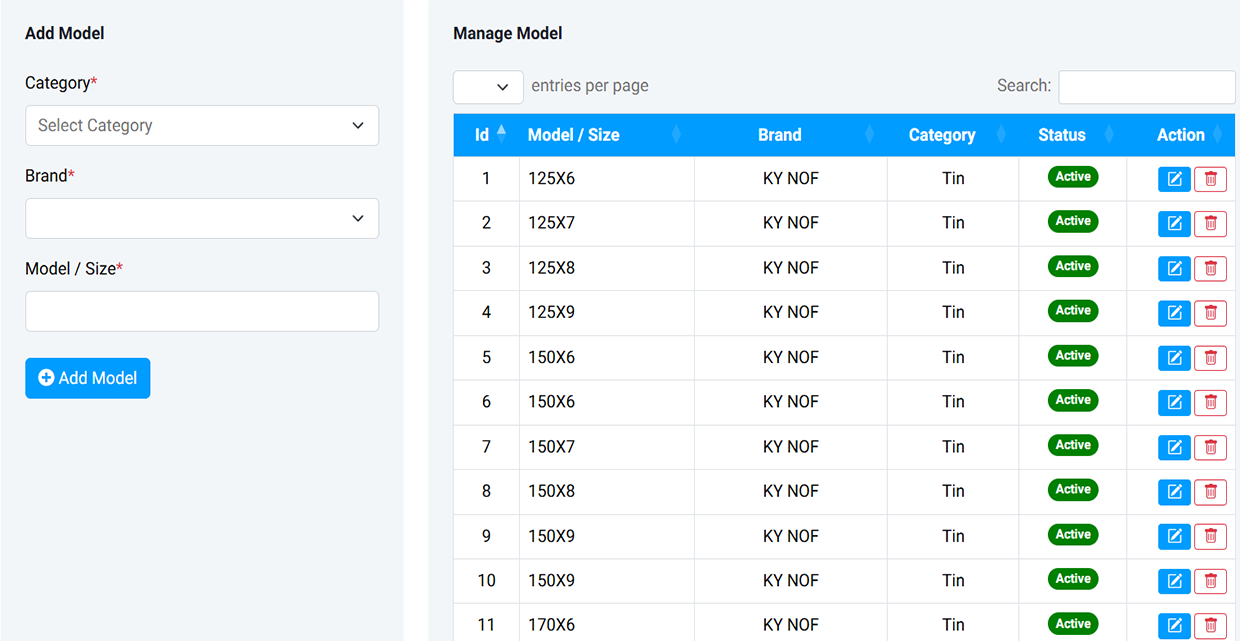Toggle Active status for 125X9 row

(1073, 310)
